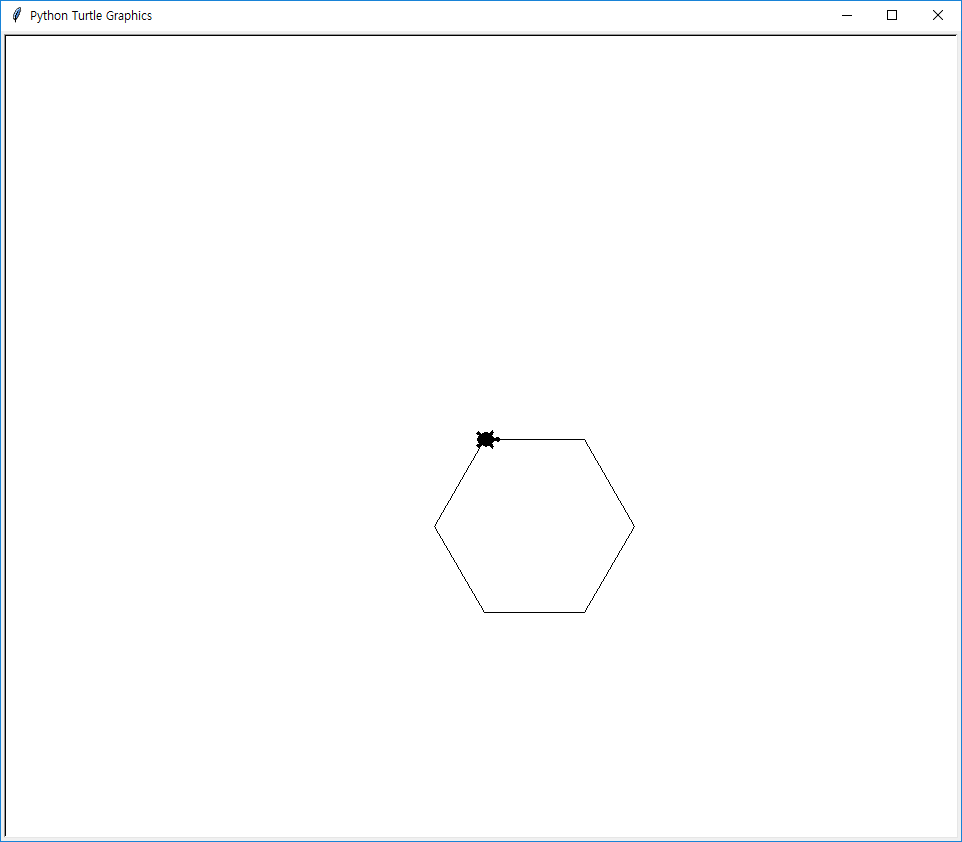Click the "Python Turtle Graphics" title text

pos(91,16)
